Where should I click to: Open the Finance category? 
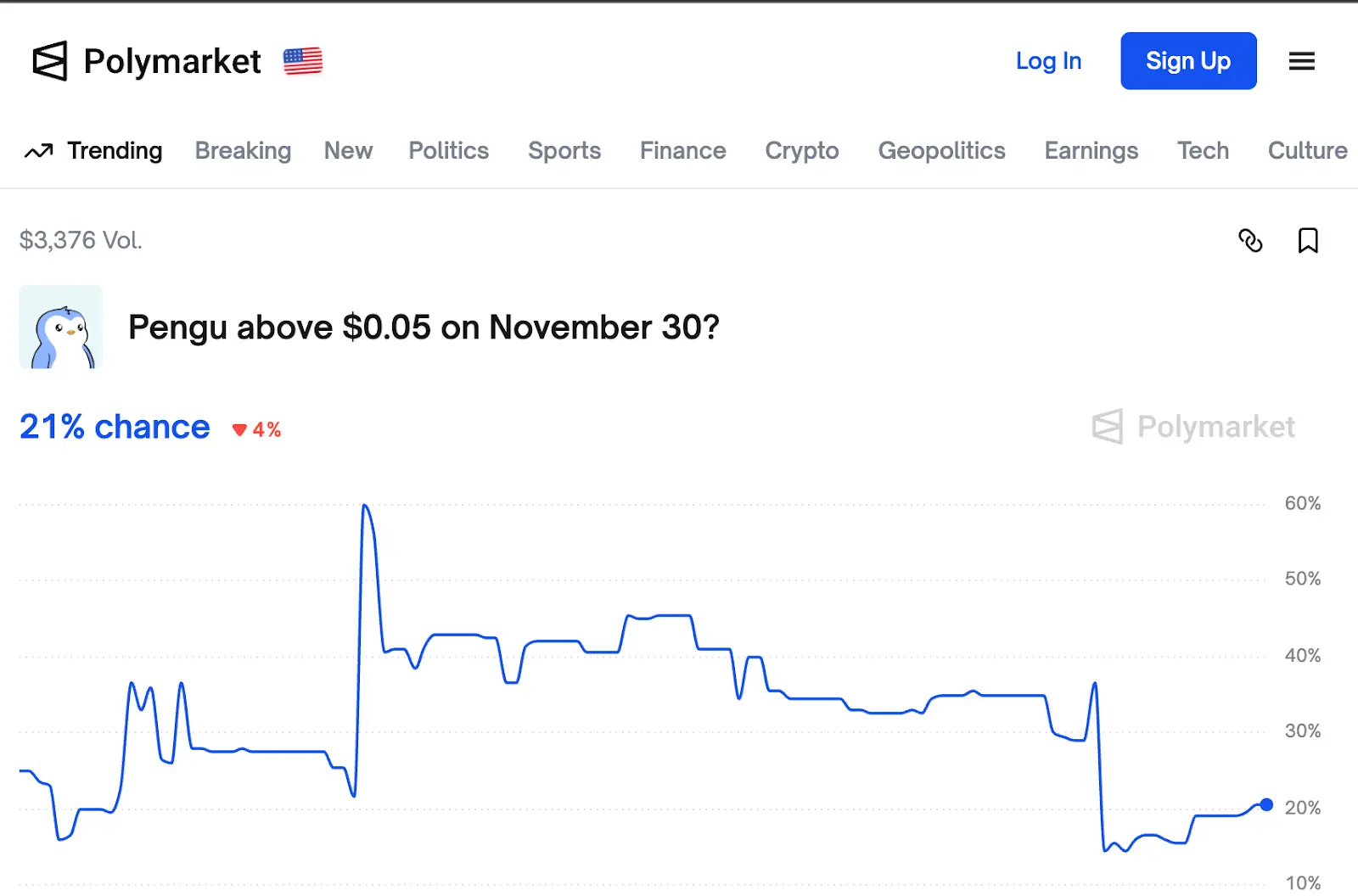click(682, 150)
